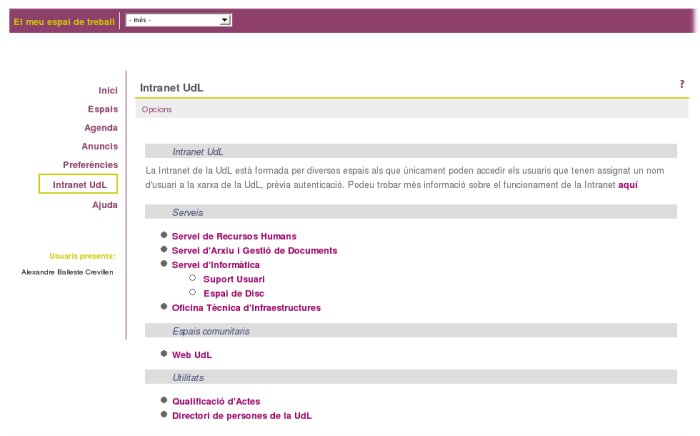Open the '- més -' dropdown

pos(179,20)
